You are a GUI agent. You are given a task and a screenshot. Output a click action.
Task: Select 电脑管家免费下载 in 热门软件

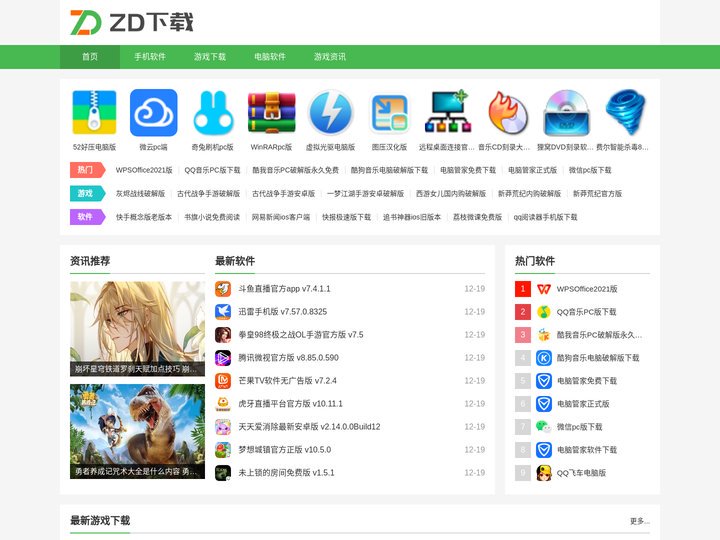point(587,381)
